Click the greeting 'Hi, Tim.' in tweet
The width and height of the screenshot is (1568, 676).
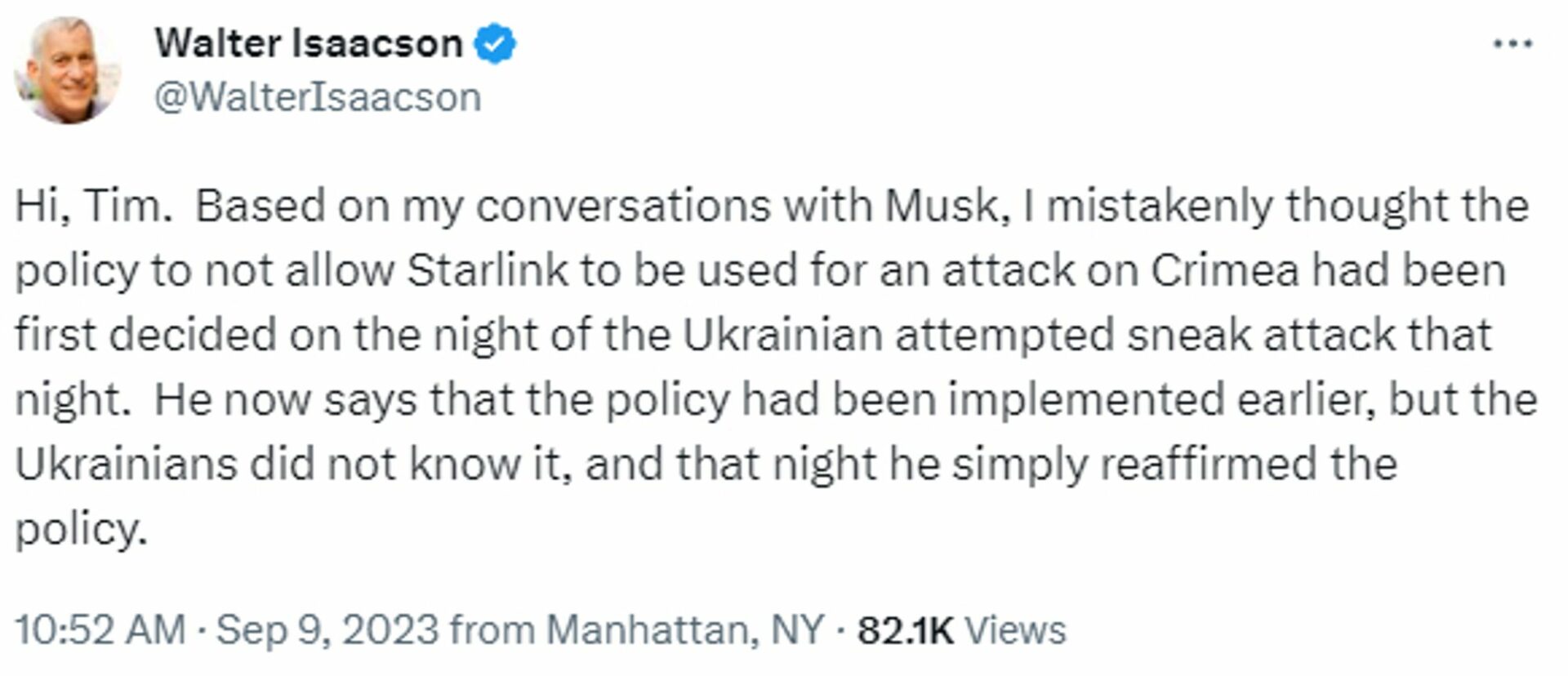[x=93, y=207]
